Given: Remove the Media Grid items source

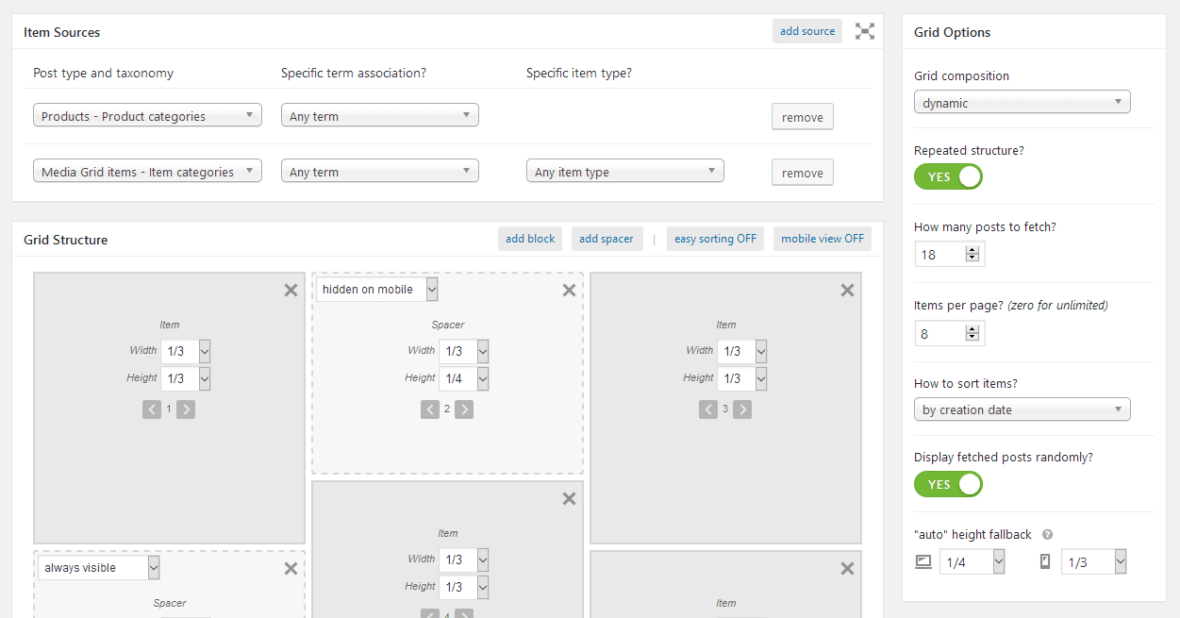Looking at the screenshot, I should [802, 173].
